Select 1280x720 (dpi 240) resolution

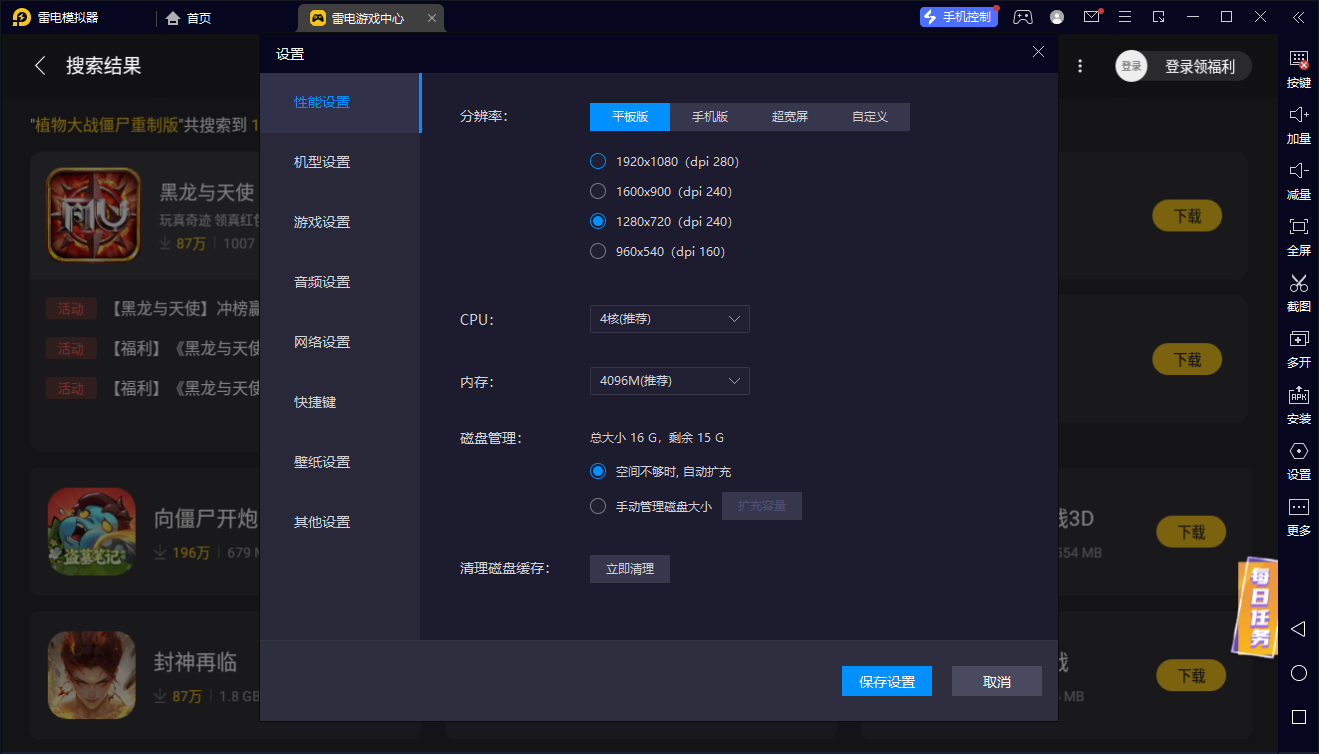(598, 221)
